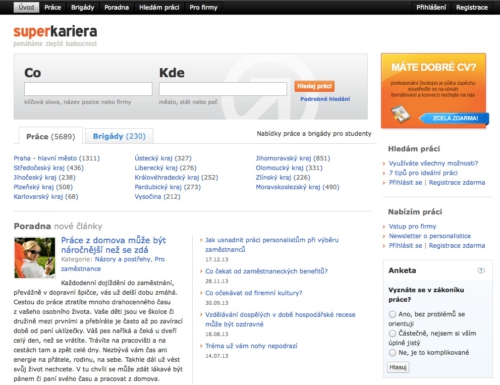The height and width of the screenshot is (385, 500).
Task: Open Poradna in the top menu
Action: point(116,7)
